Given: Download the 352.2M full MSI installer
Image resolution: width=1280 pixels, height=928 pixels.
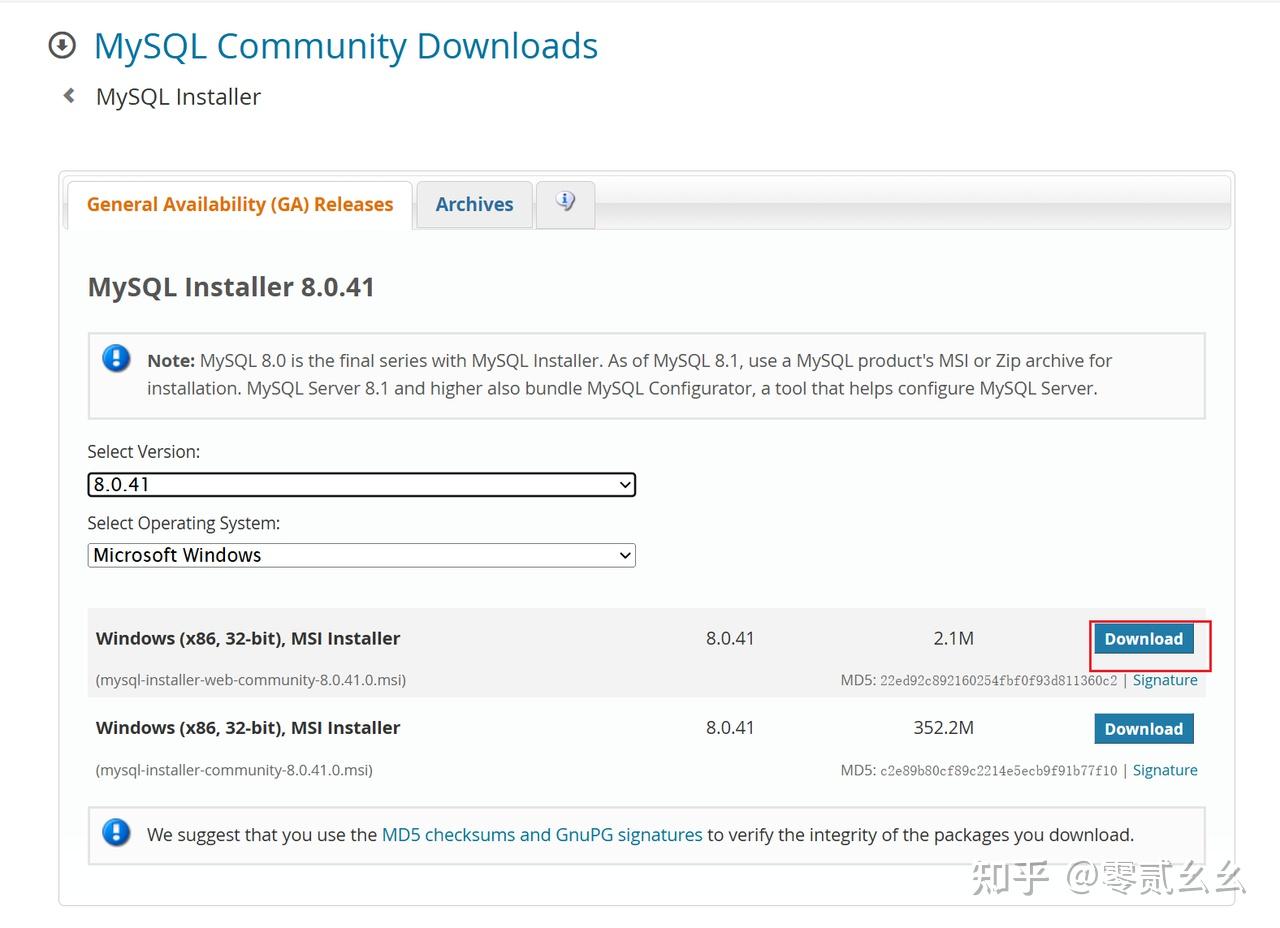Looking at the screenshot, I should click(x=1143, y=729).
